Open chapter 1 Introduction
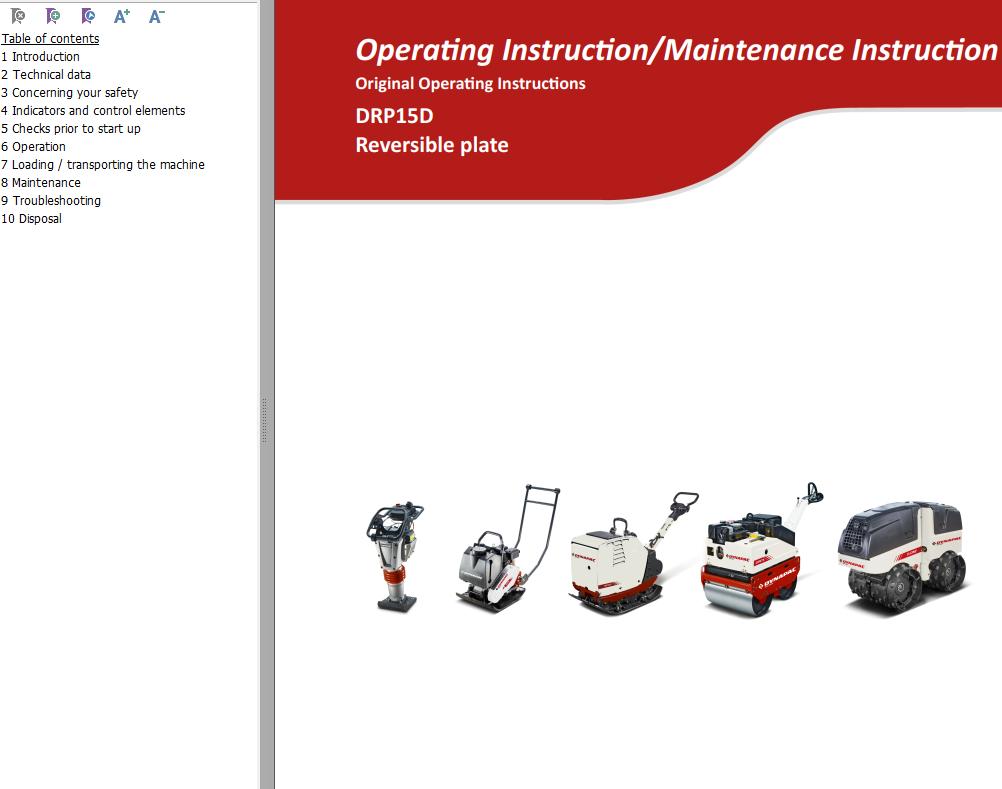 [x=40, y=57]
